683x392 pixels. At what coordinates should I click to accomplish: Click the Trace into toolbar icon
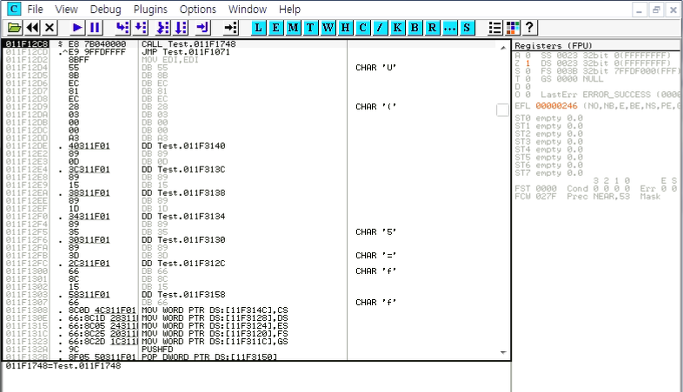click(x=163, y=28)
